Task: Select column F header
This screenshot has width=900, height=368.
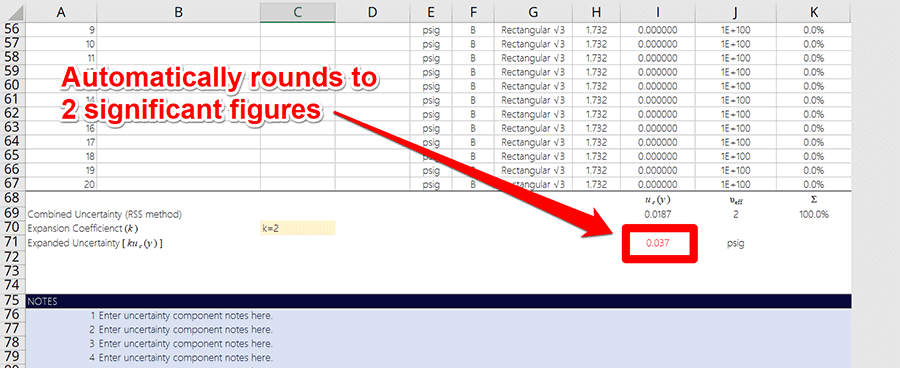Action: click(x=473, y=12)
